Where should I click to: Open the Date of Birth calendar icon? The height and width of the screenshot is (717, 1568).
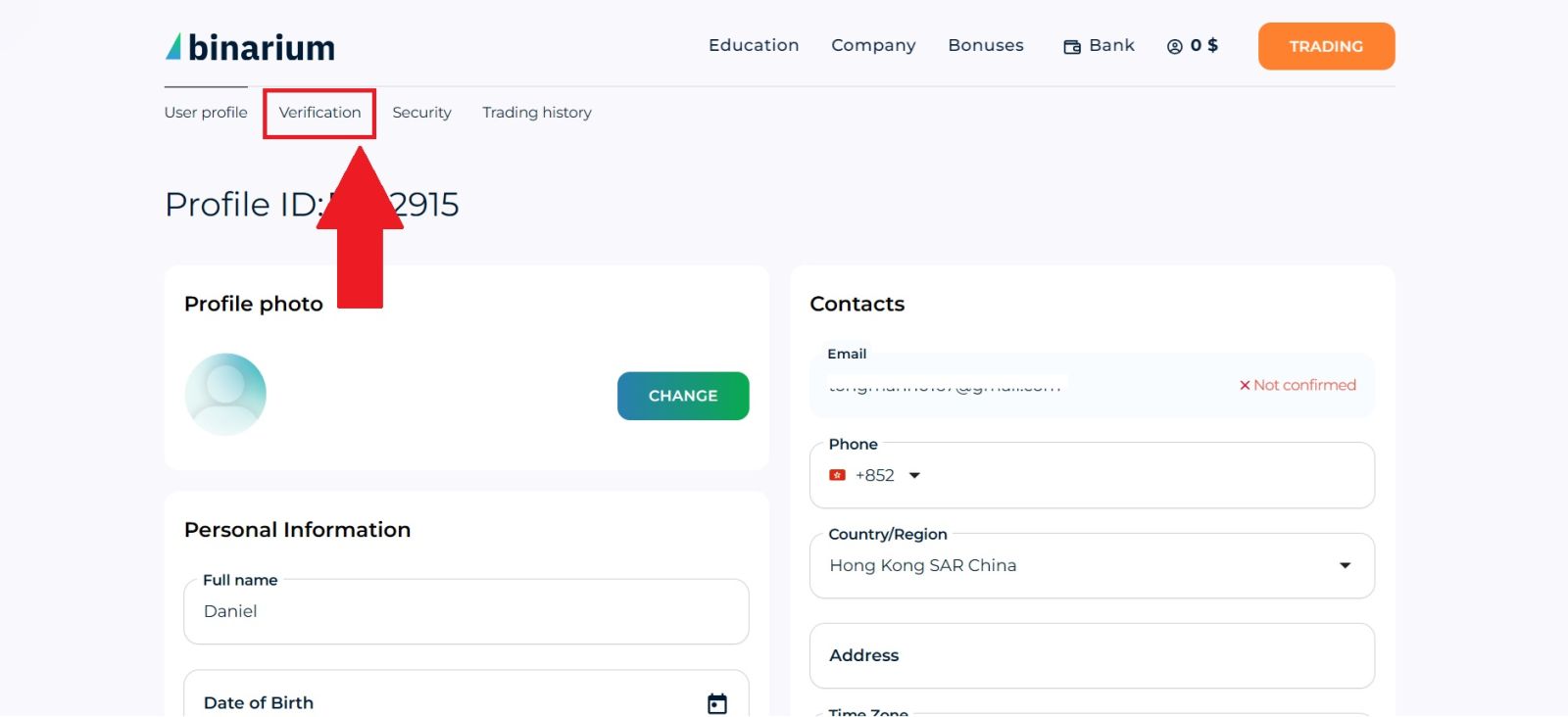717,703
